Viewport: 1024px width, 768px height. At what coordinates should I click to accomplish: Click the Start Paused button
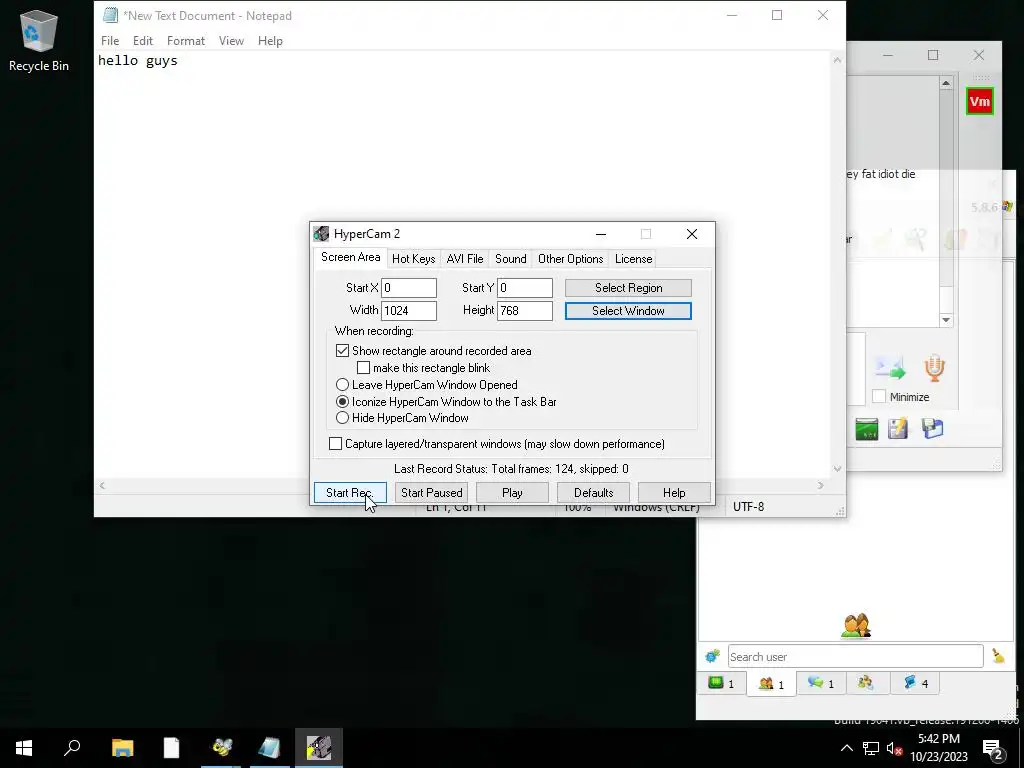coord(431,492)
